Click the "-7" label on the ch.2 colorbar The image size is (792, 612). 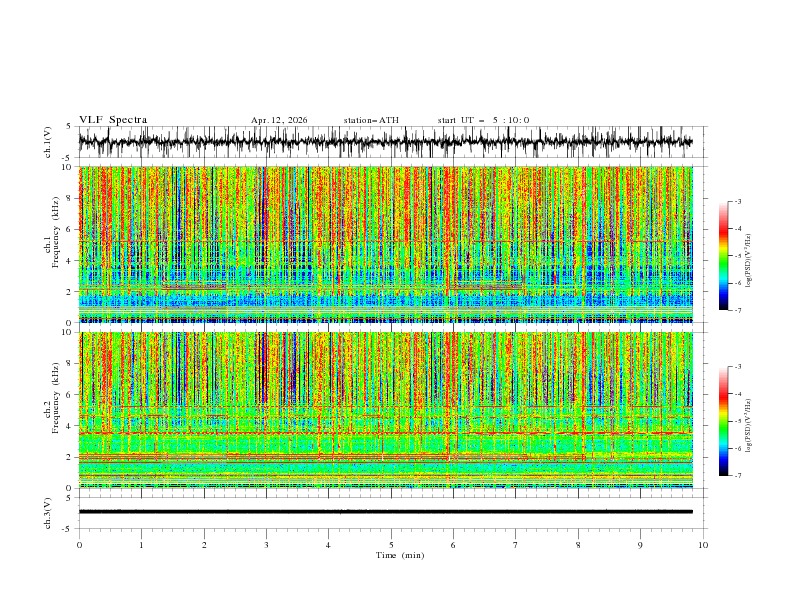tap(738, 476)
